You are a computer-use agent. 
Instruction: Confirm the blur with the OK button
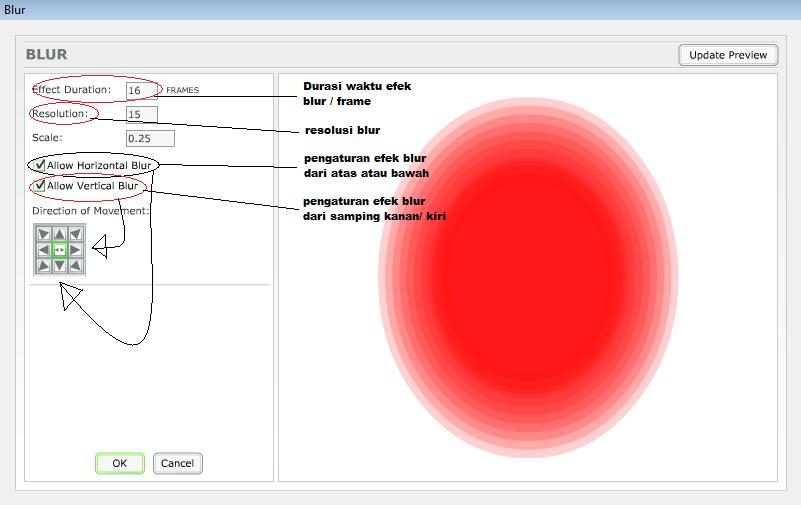[120, 464]
